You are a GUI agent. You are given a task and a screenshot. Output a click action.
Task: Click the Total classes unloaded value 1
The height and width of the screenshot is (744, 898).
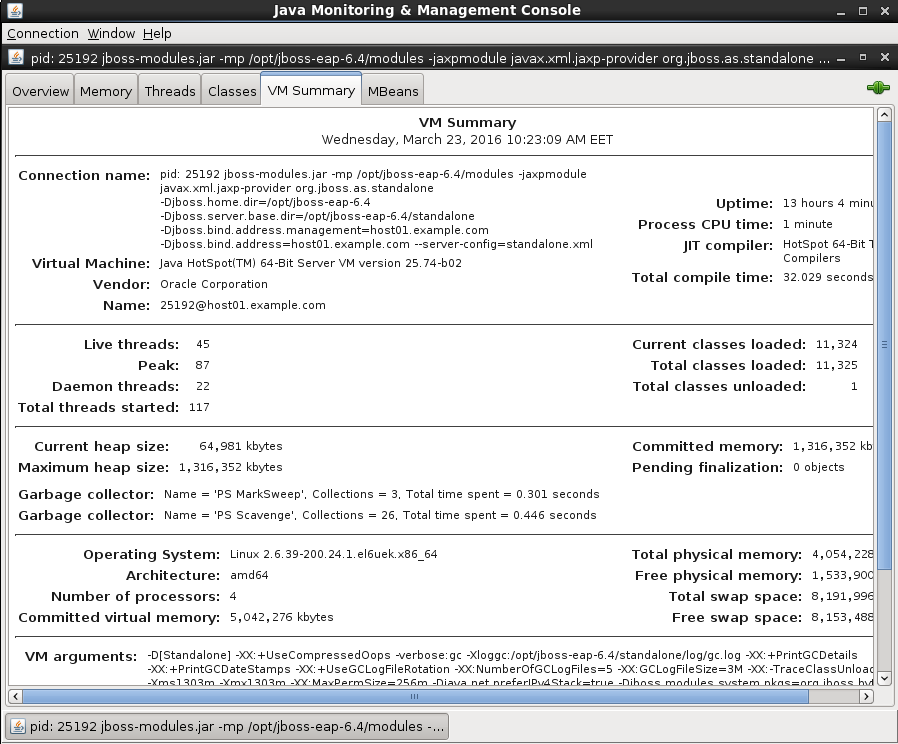click(x=854, y=387)
